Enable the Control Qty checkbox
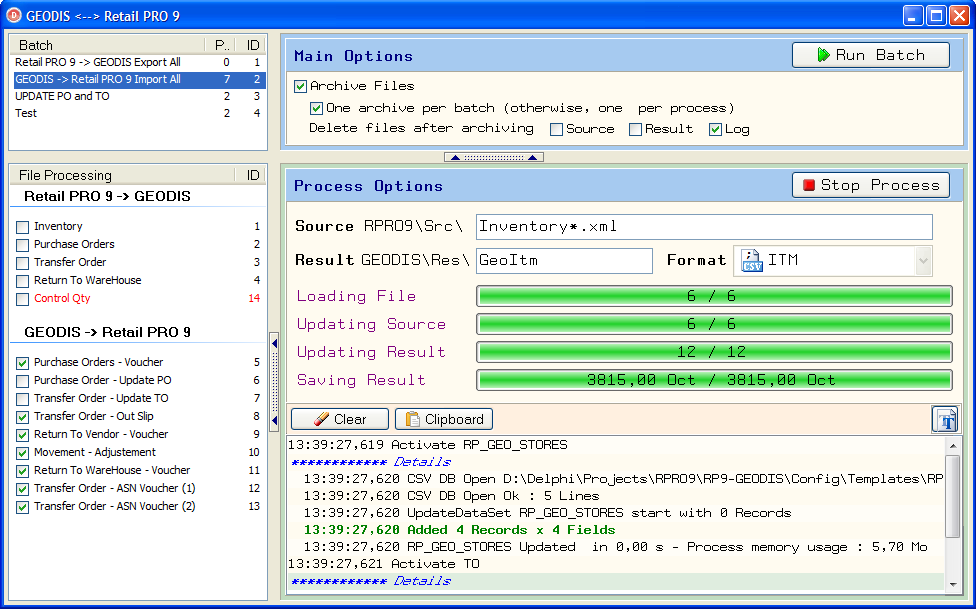This screenshot has width=976, height=609. point(22,299)
